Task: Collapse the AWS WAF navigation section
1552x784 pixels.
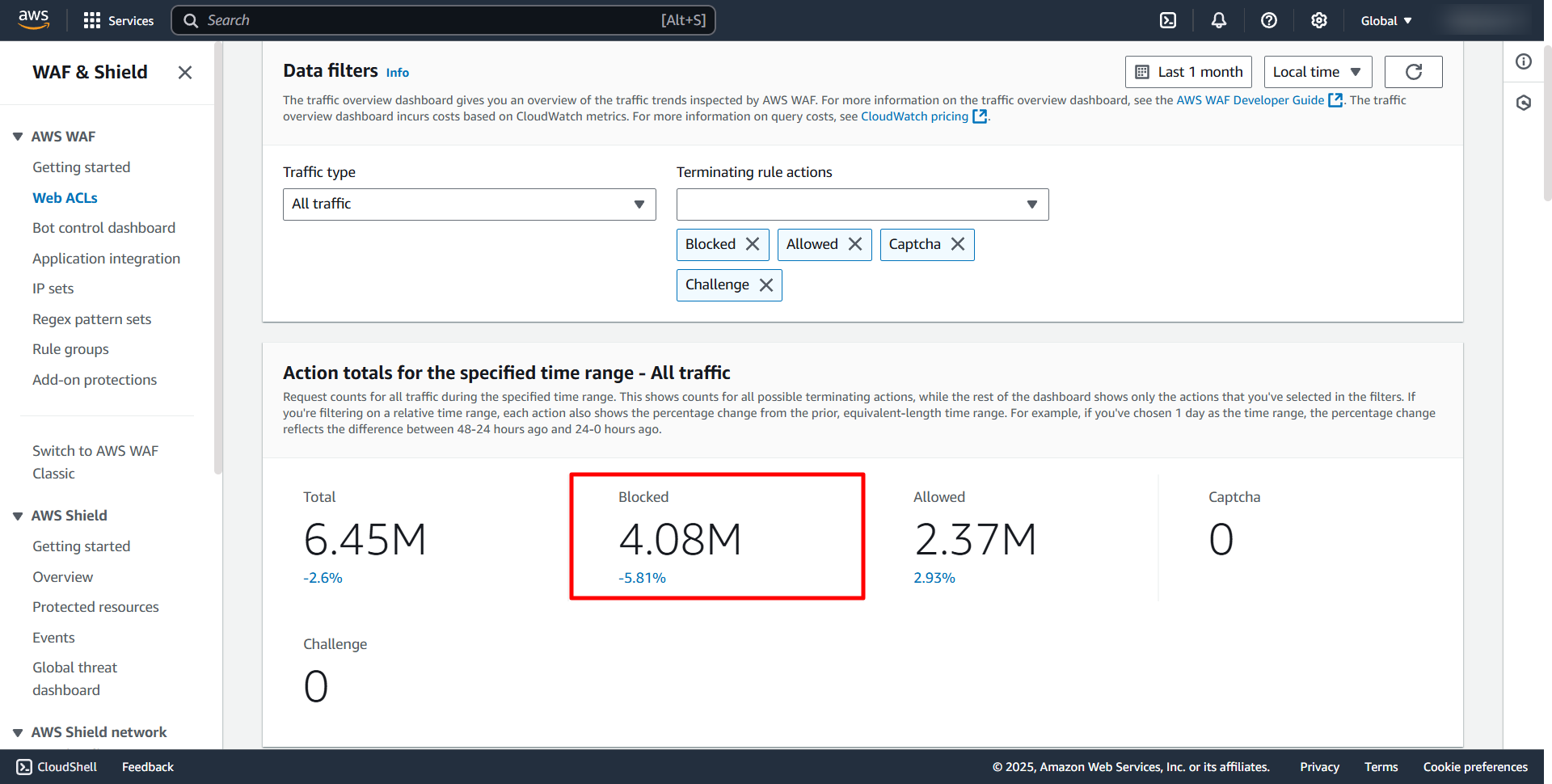Action: click(x=18, y=137)
